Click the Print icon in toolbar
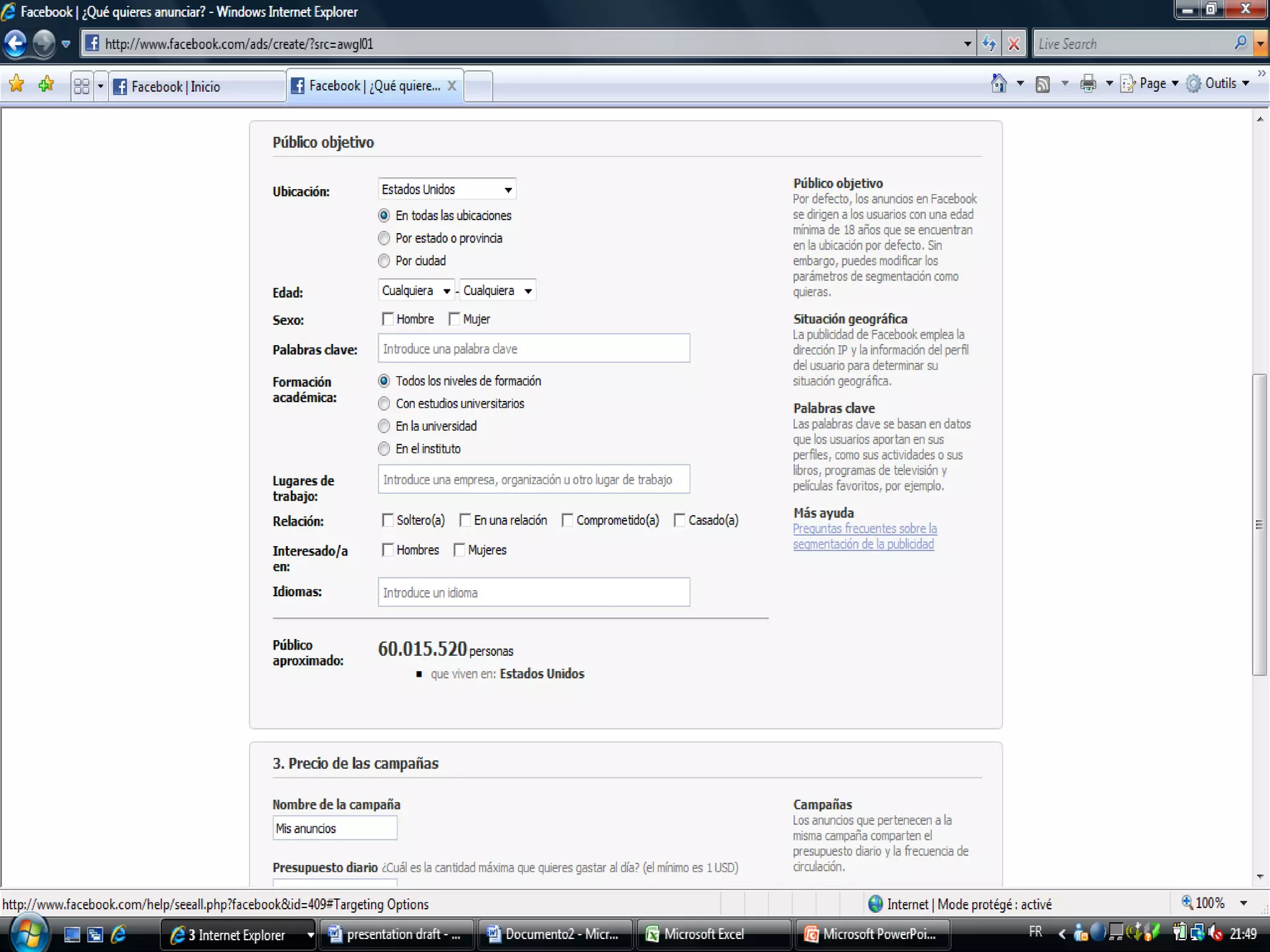The height and width of the screenshot is (952, 1270). click(x=1088, y=84)
